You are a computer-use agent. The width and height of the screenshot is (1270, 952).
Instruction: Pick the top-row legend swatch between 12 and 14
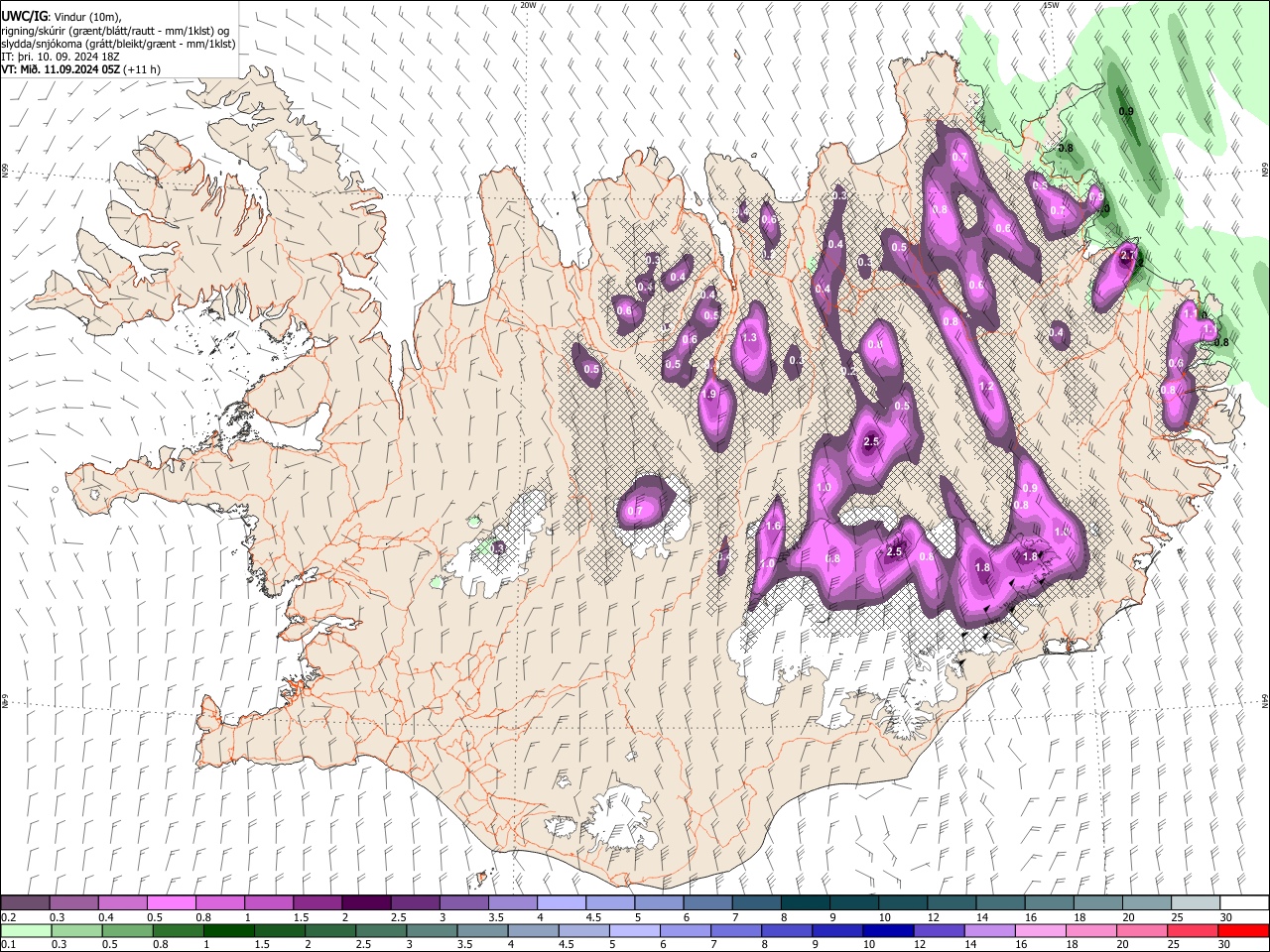click(x=952, y=903)
